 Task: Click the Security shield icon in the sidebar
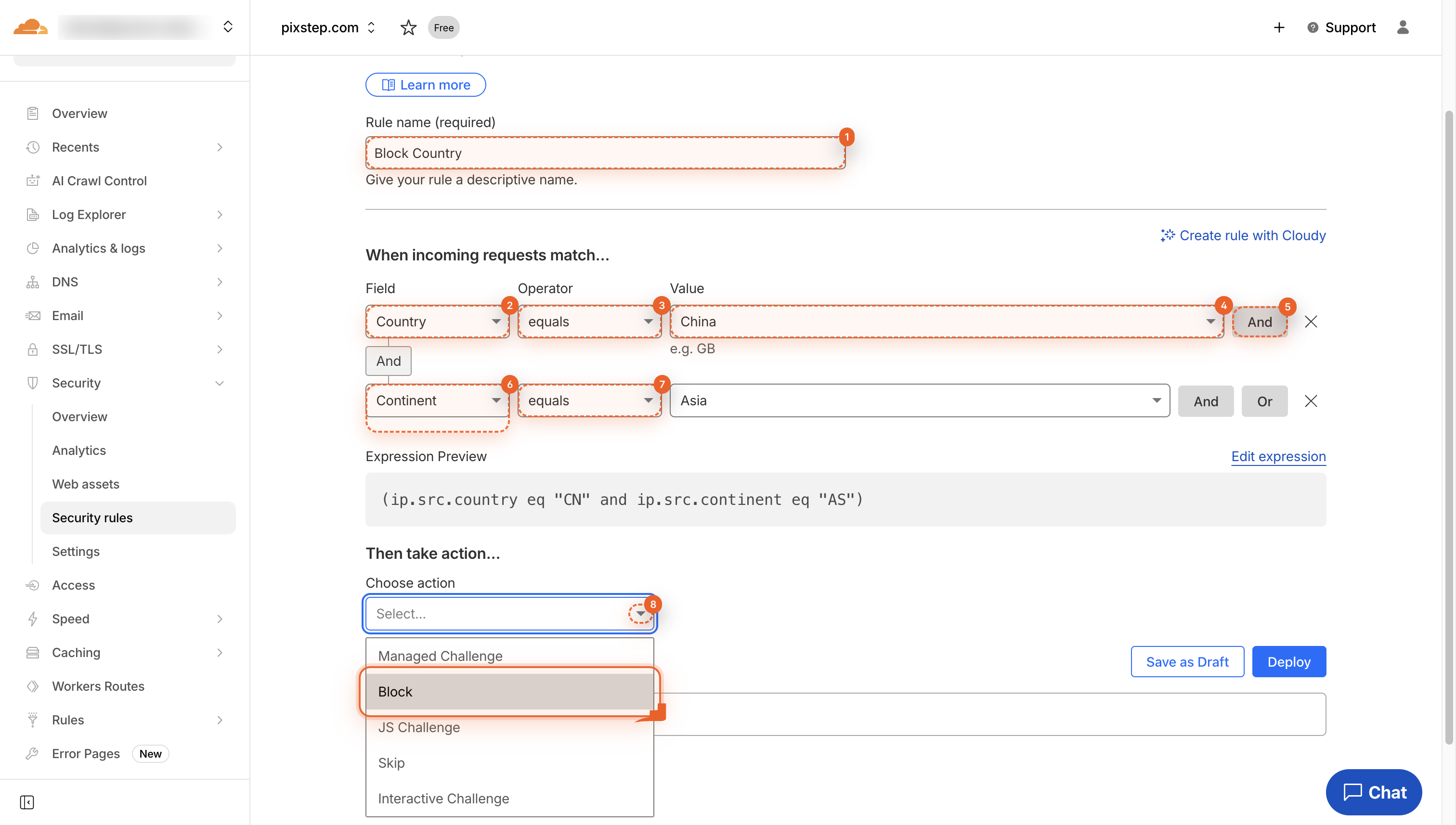click(32, 383)
